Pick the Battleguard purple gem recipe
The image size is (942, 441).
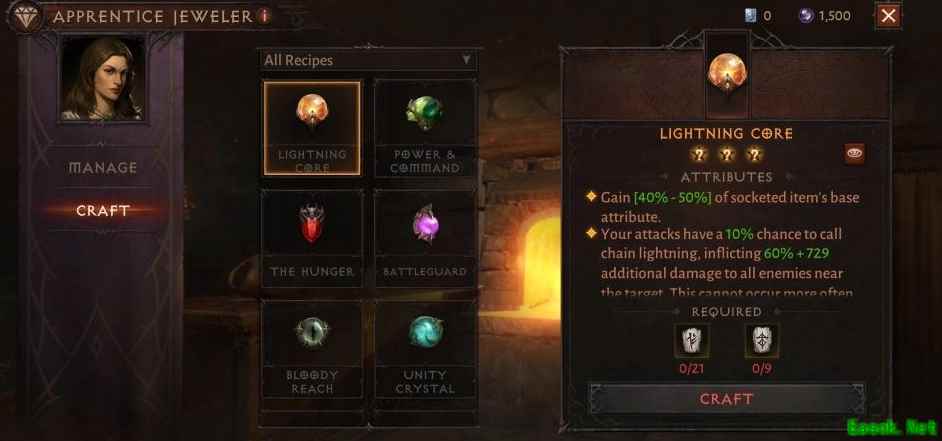425,239
